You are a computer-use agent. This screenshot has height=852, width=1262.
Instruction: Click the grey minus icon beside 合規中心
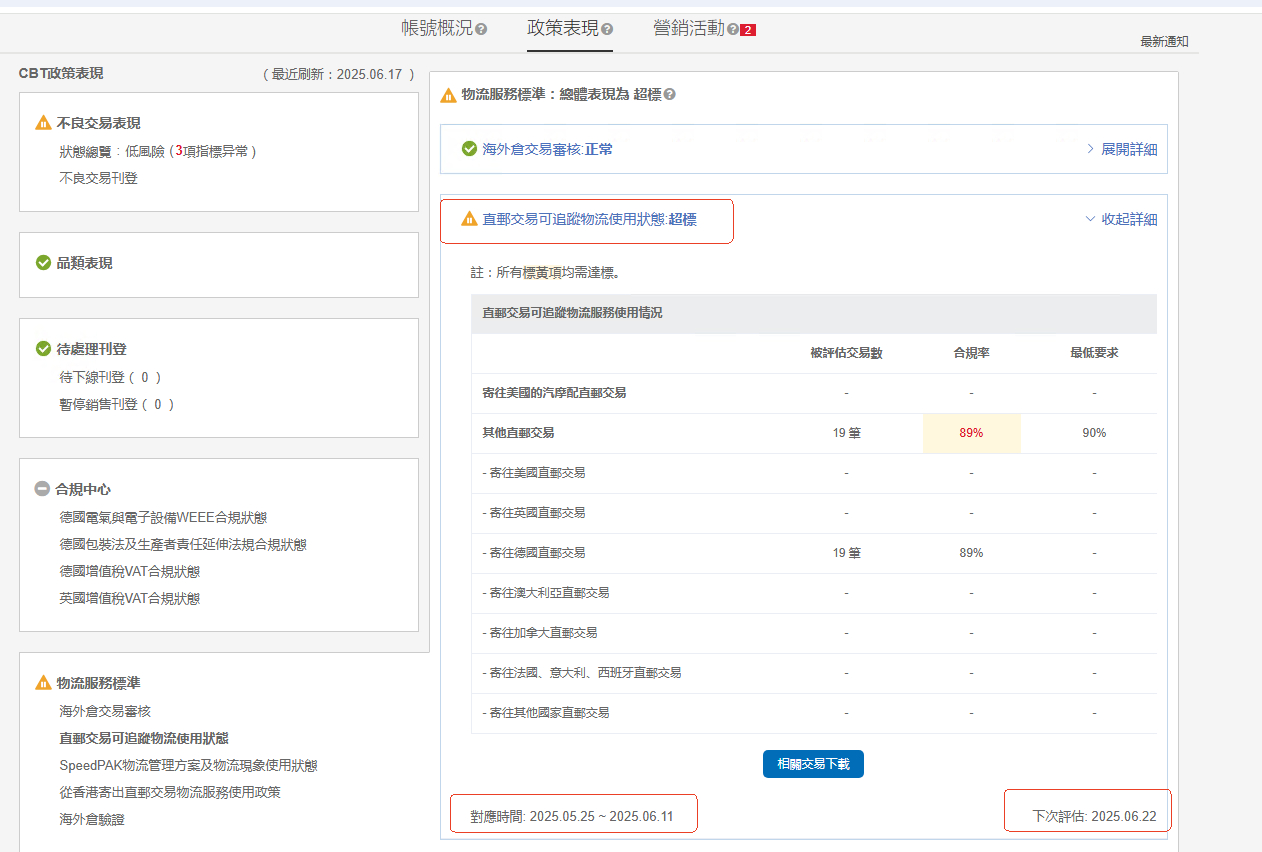[42, 489]
